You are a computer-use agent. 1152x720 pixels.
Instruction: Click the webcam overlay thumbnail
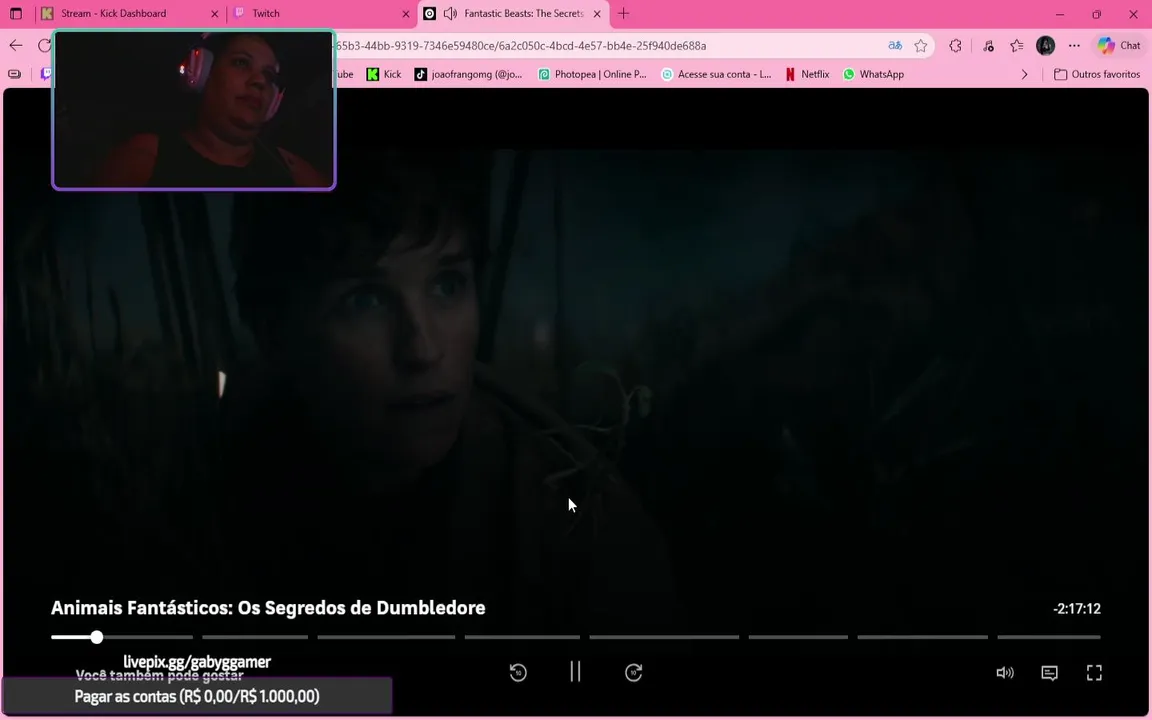tap(194, 110)
